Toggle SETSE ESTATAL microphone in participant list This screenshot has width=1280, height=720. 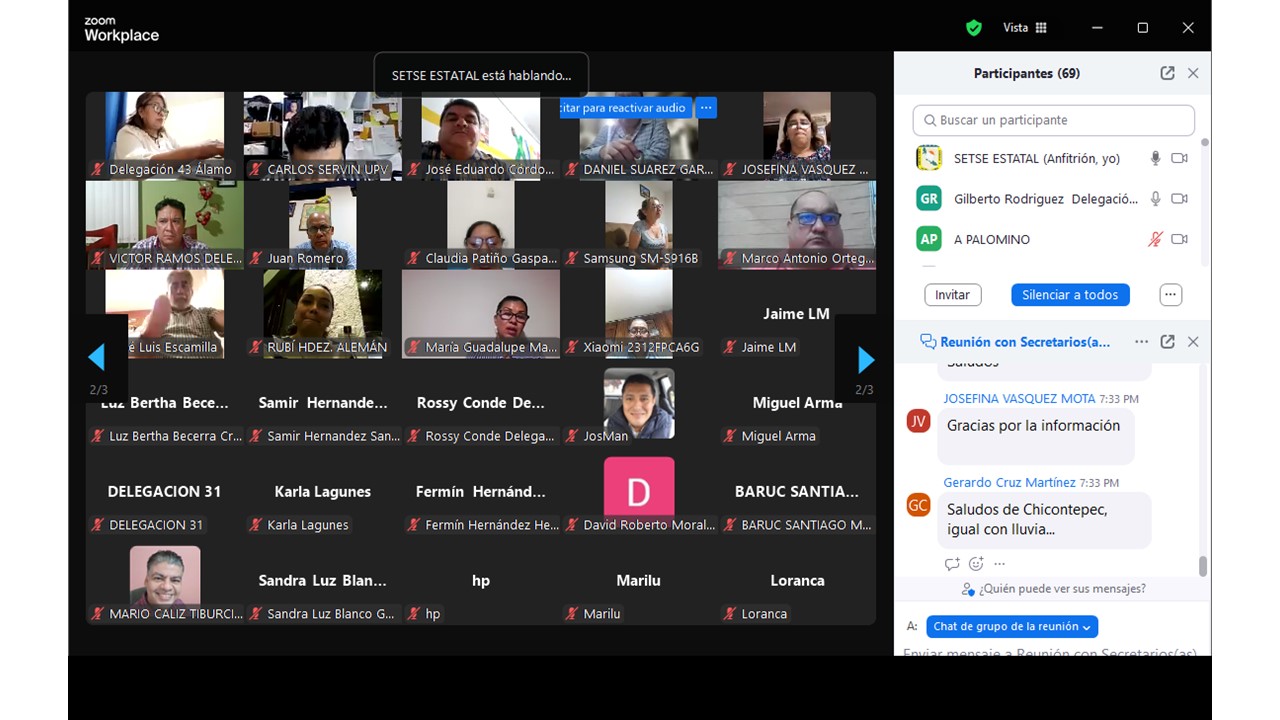pos(1155,158)
